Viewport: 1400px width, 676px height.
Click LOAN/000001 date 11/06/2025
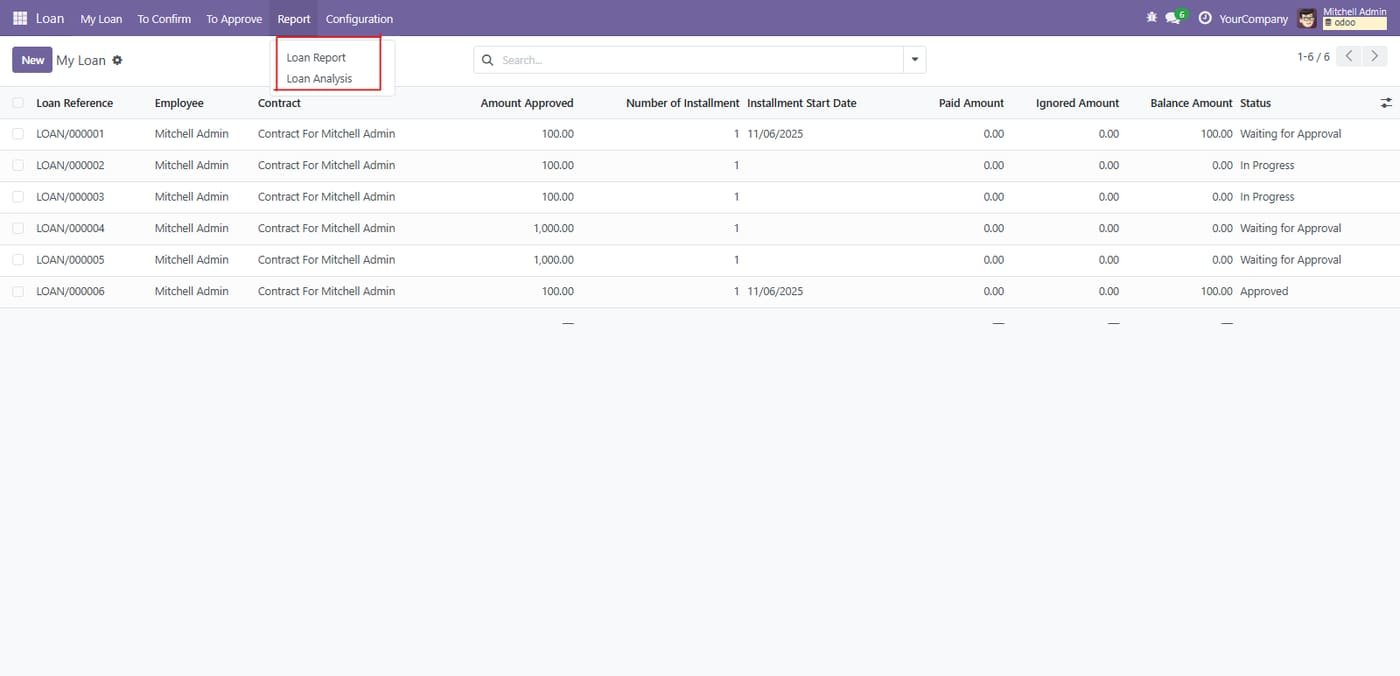(775, 134)
